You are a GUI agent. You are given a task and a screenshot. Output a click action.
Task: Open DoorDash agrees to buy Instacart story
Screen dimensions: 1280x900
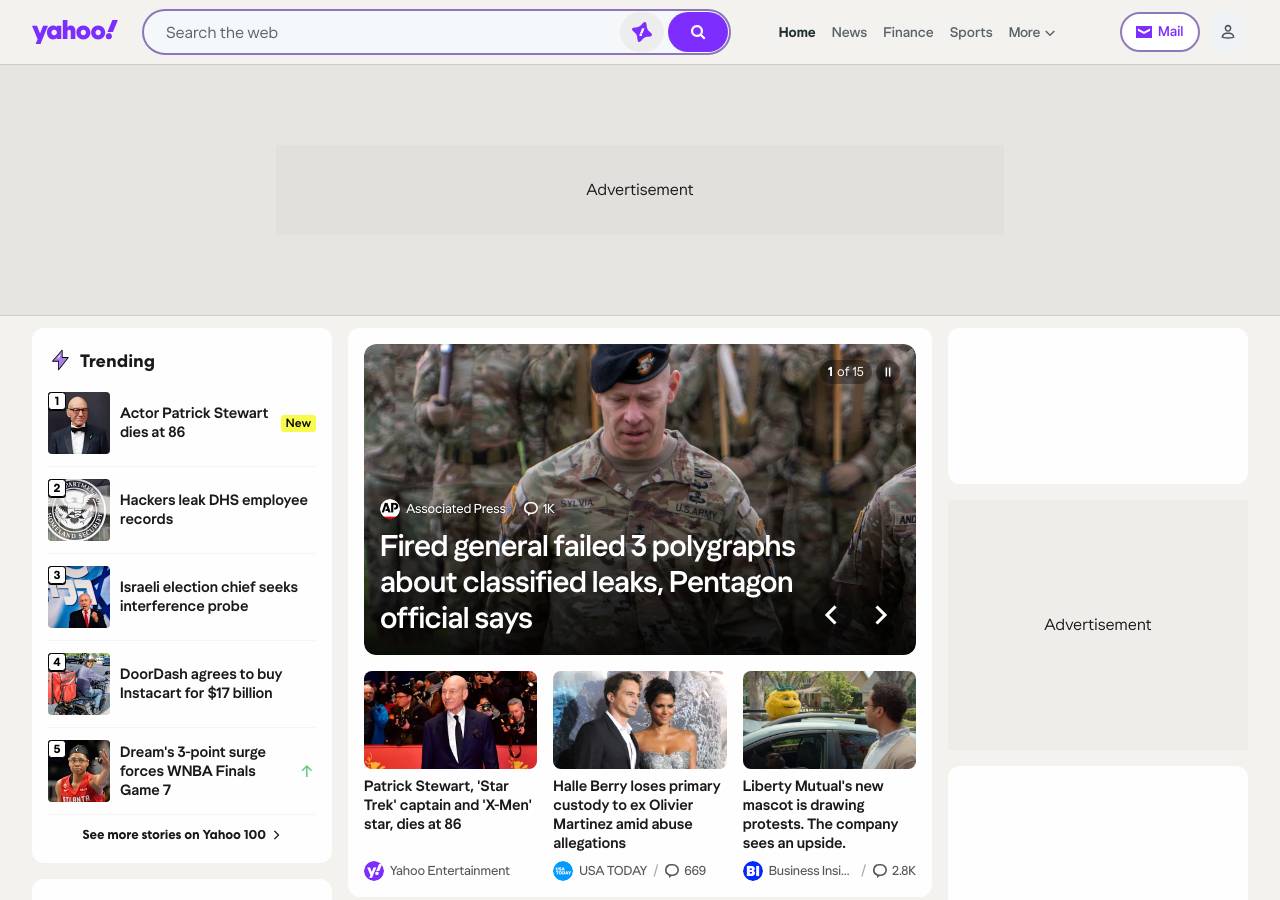(x=201, y=683)
